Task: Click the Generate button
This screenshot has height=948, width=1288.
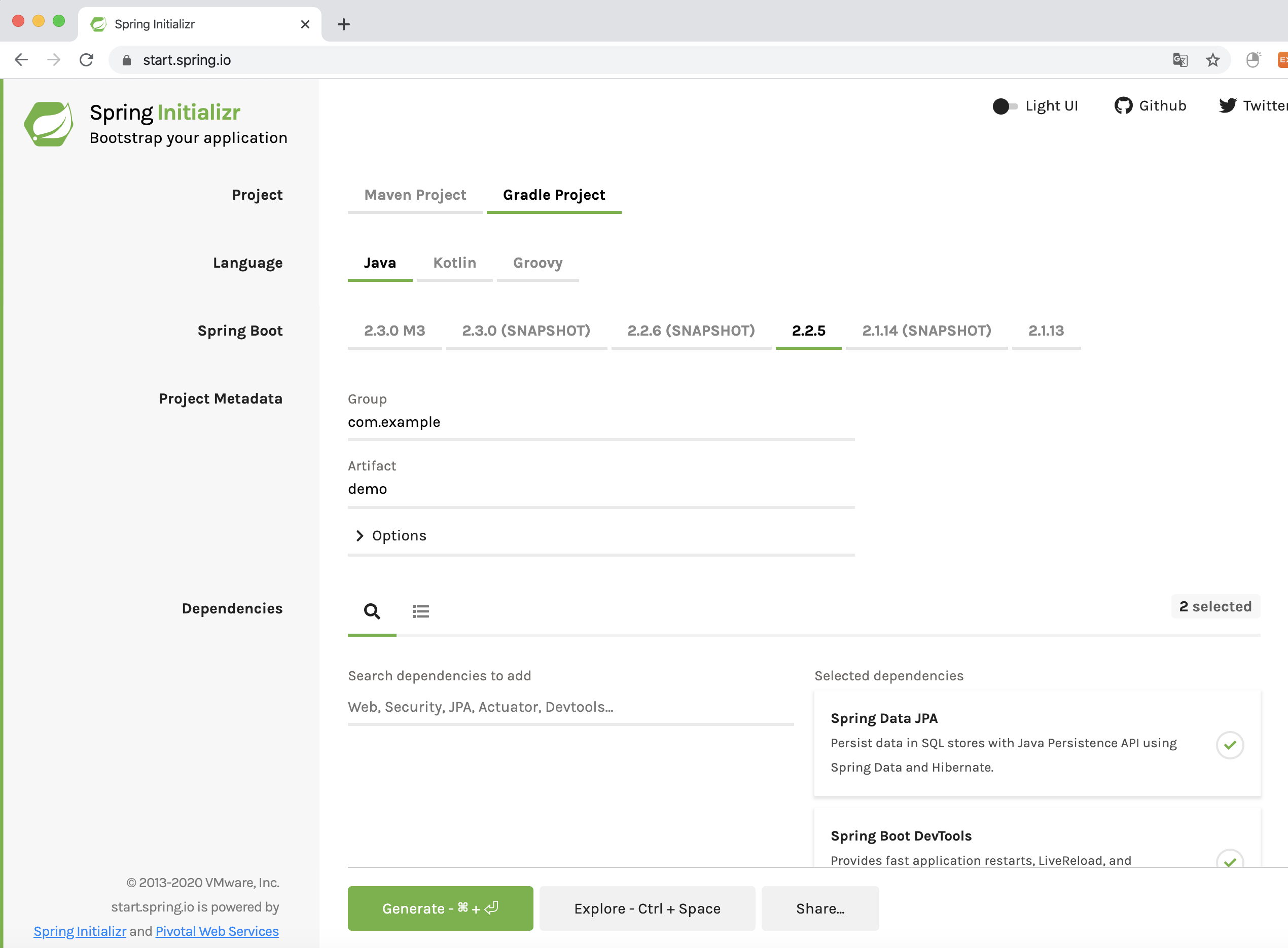Action: click(440, 908)
